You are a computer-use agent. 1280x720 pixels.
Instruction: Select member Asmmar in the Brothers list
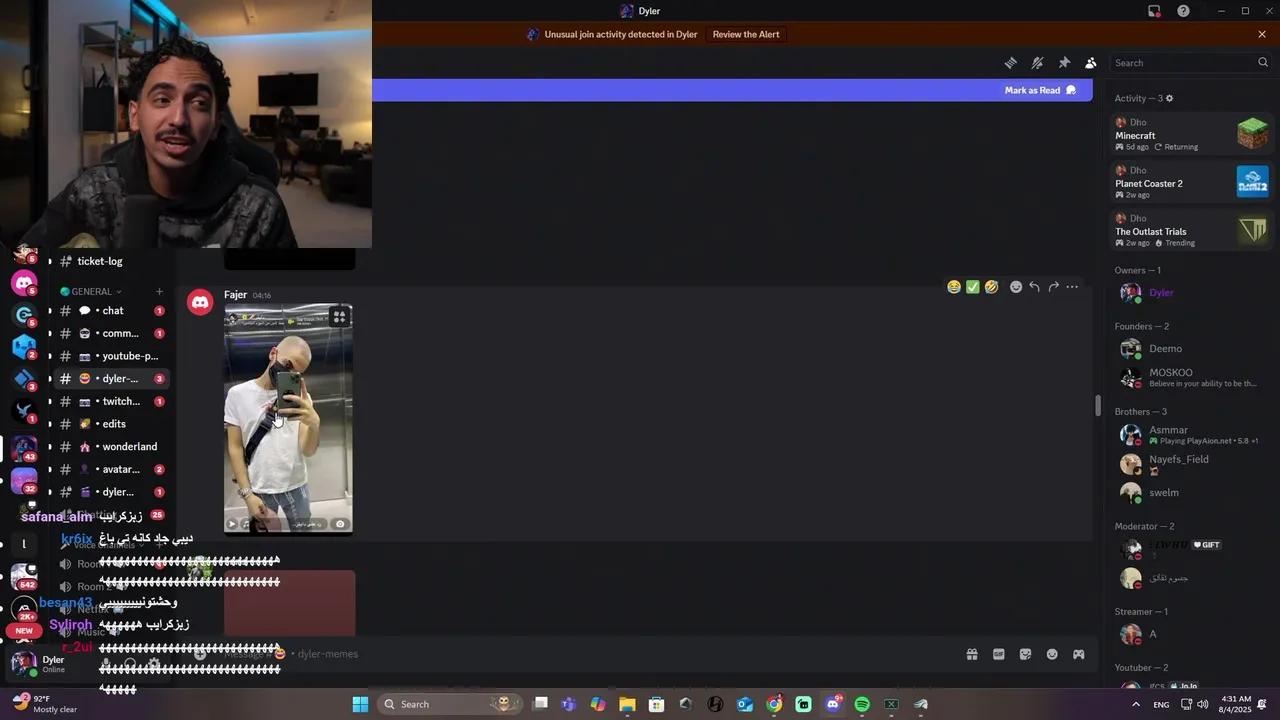(x=1190, y=435)
